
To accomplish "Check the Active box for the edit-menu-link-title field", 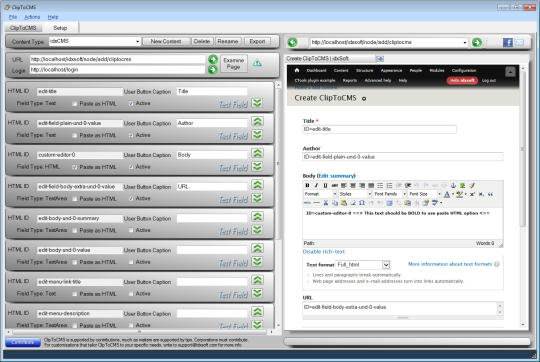I will point(131,293).
